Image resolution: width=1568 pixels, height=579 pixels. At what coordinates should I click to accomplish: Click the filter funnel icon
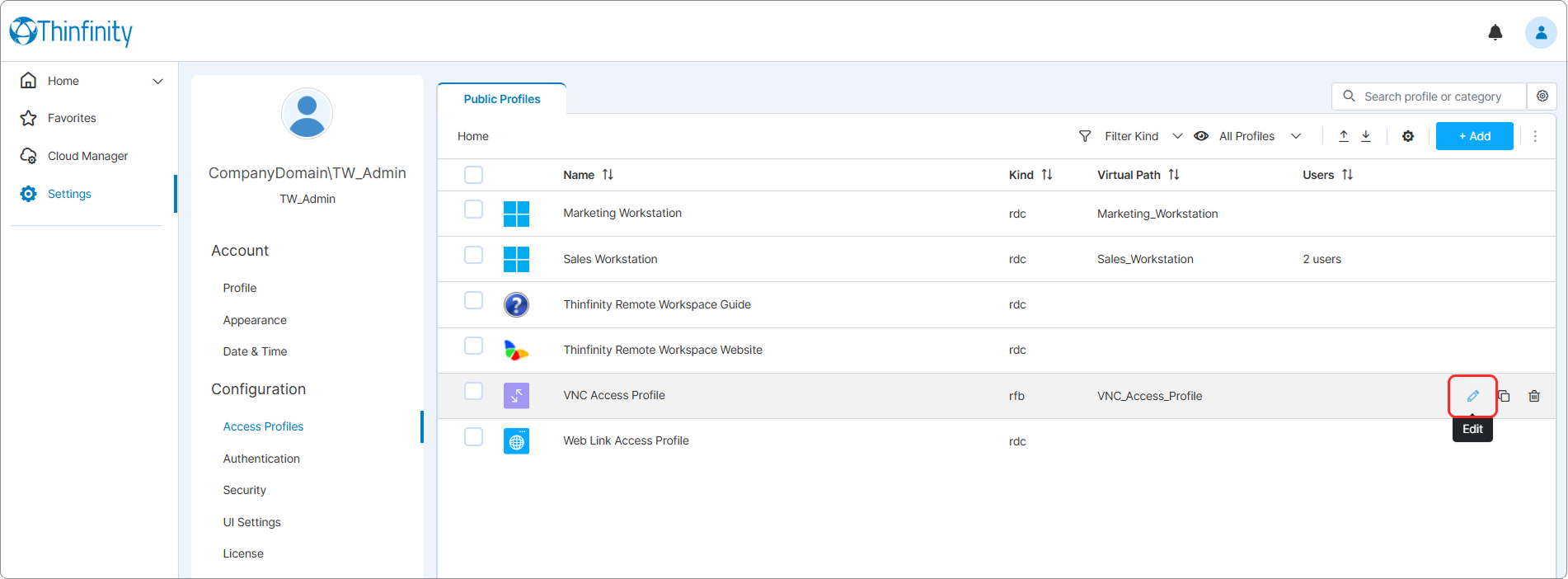(x=1085, y=136)
